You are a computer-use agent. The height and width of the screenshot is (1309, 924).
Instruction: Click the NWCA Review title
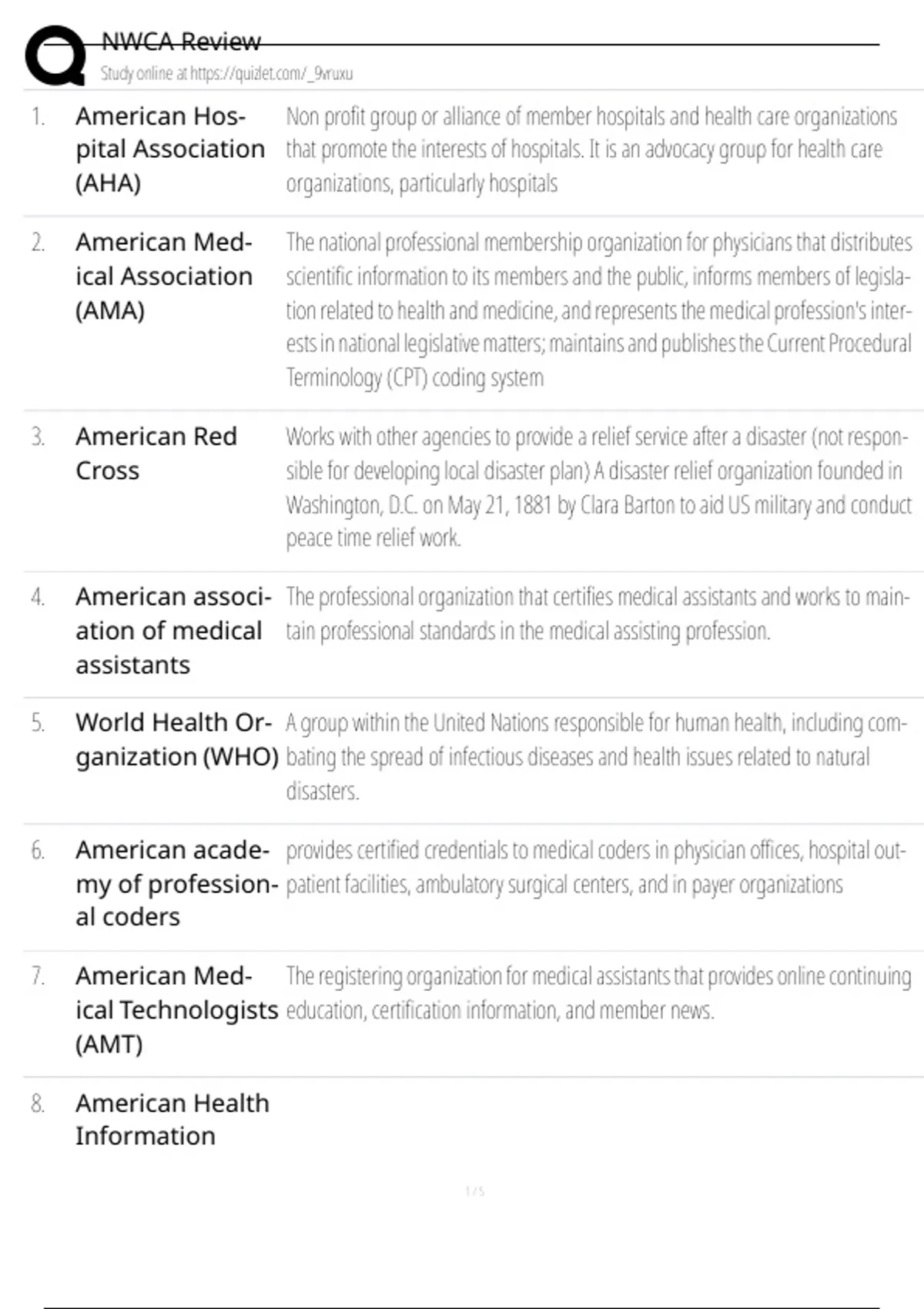[x=181, y=42]
